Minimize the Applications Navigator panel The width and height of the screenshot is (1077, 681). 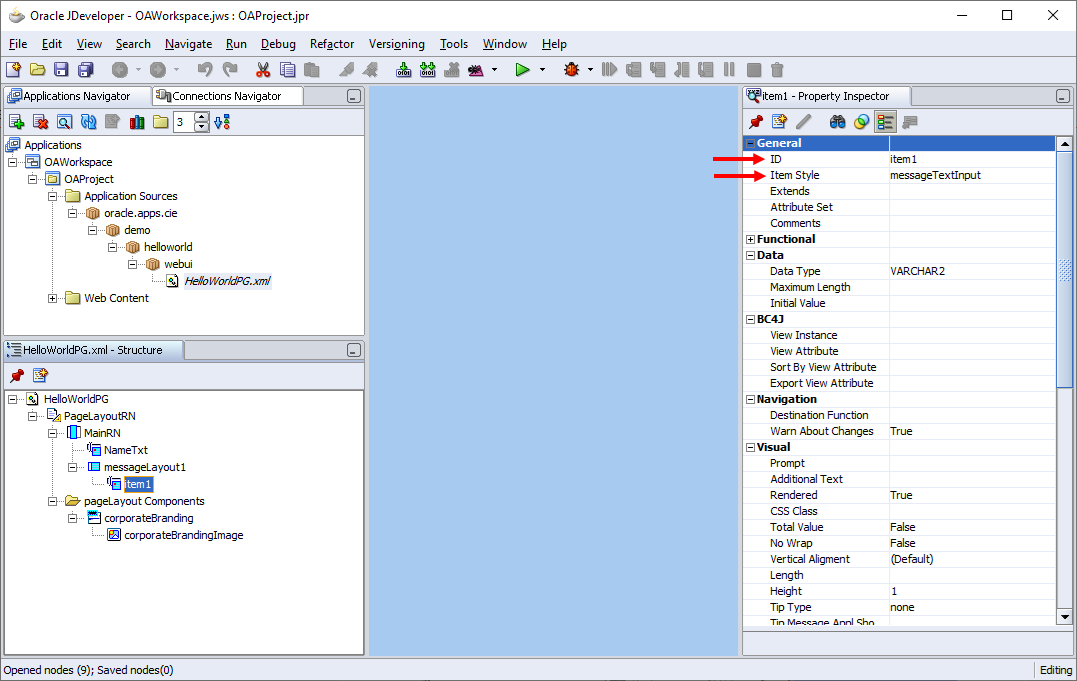coord(354,97)
